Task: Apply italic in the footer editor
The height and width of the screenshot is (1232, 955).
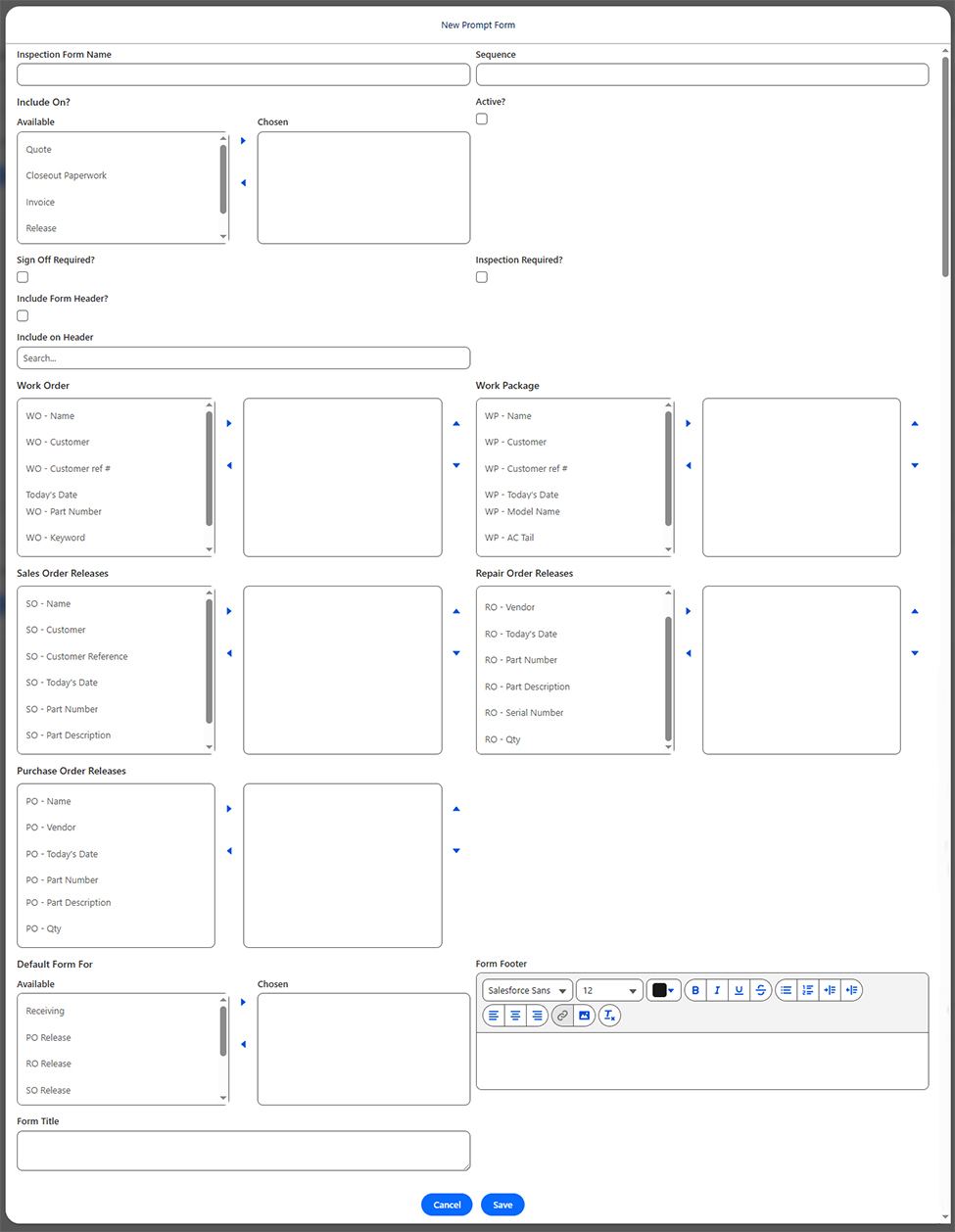Action: click(717, 990)
